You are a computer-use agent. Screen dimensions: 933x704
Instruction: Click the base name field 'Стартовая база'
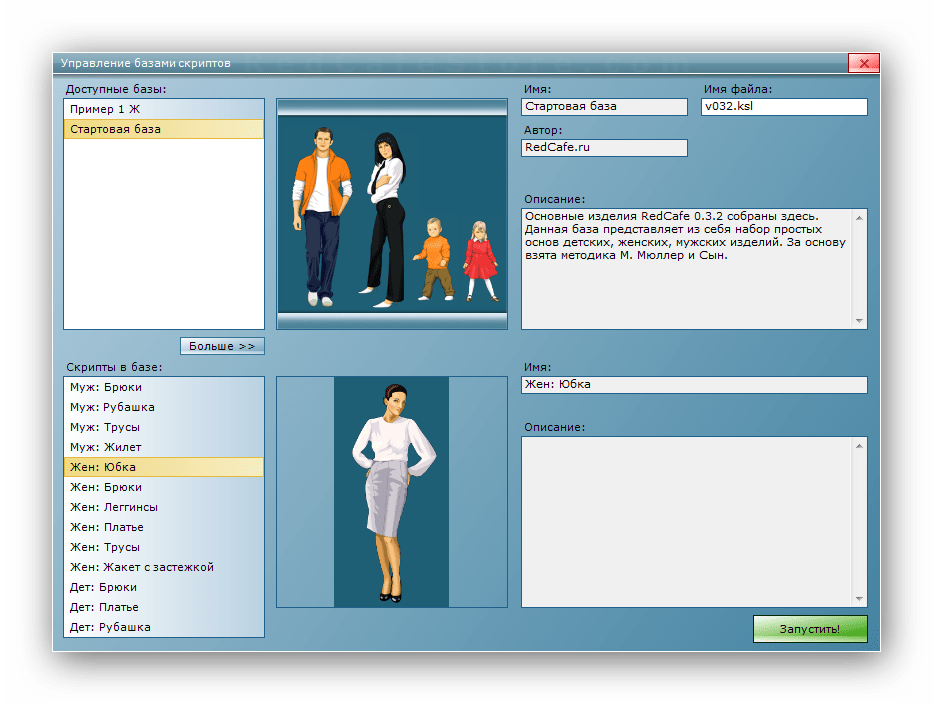[604, 107]
